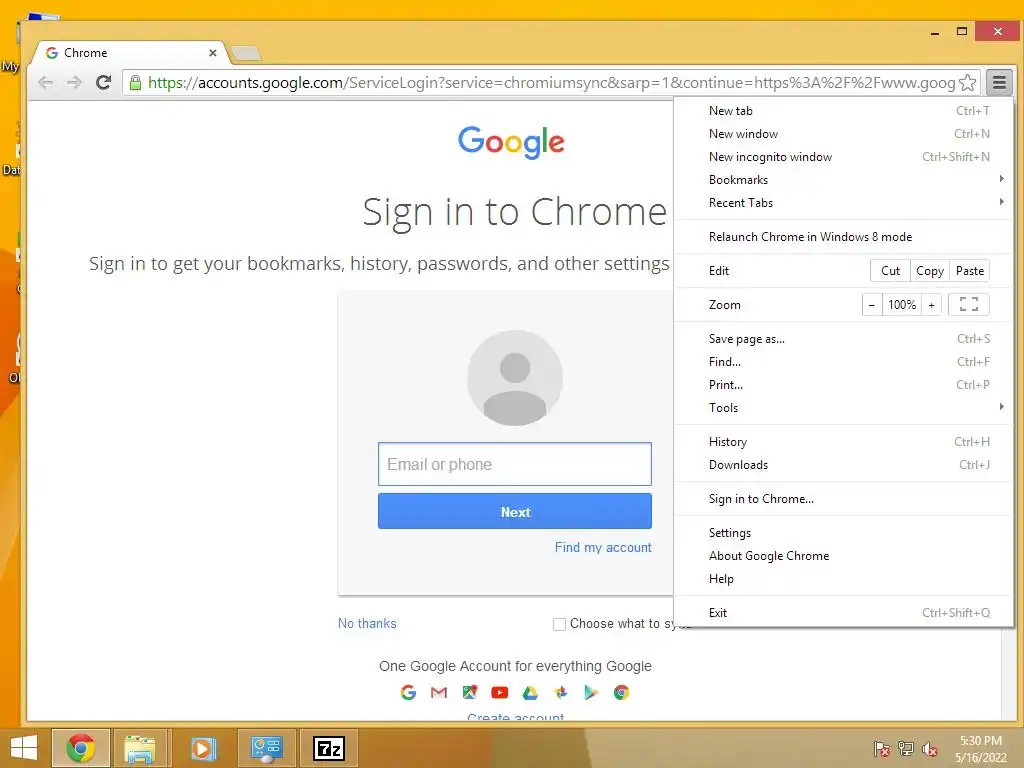The width and height of the screenshot is (1024, 768).
Task: Choose Print... from the menu
Action: pos(844,385)
